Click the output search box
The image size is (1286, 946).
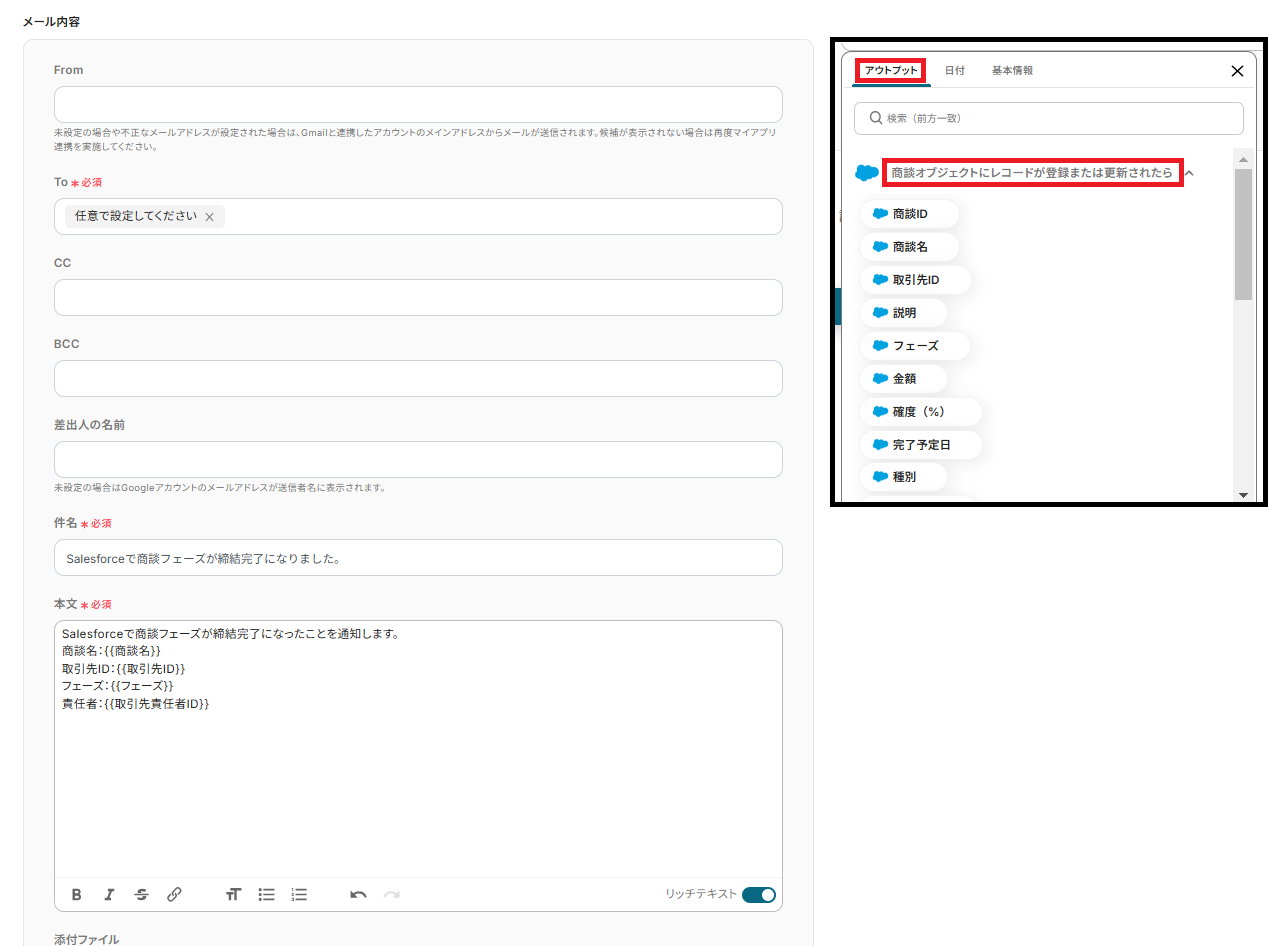click(1049, 118)
